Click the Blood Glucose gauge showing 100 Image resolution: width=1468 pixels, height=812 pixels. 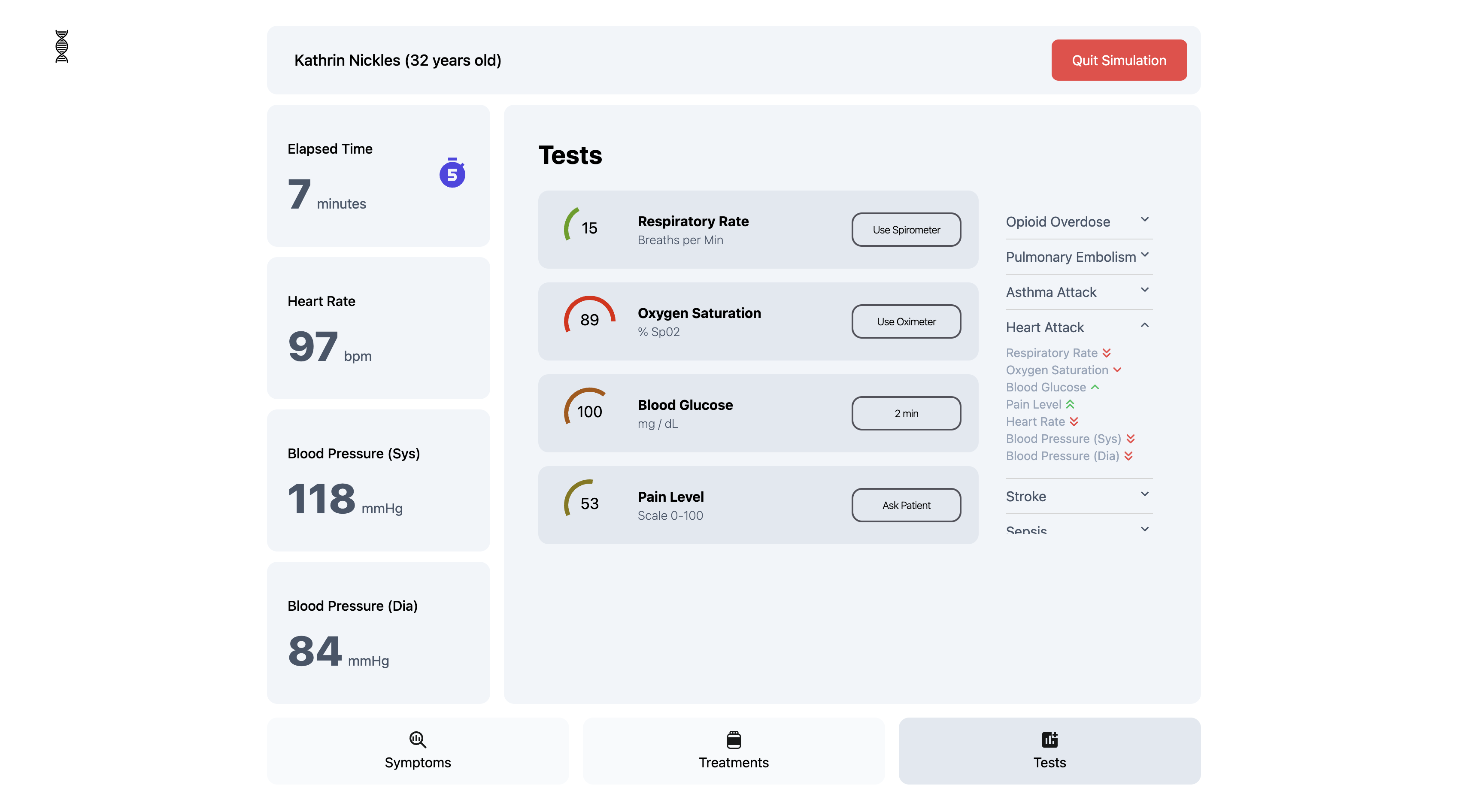pyautogui.click(x=588, y=412)
